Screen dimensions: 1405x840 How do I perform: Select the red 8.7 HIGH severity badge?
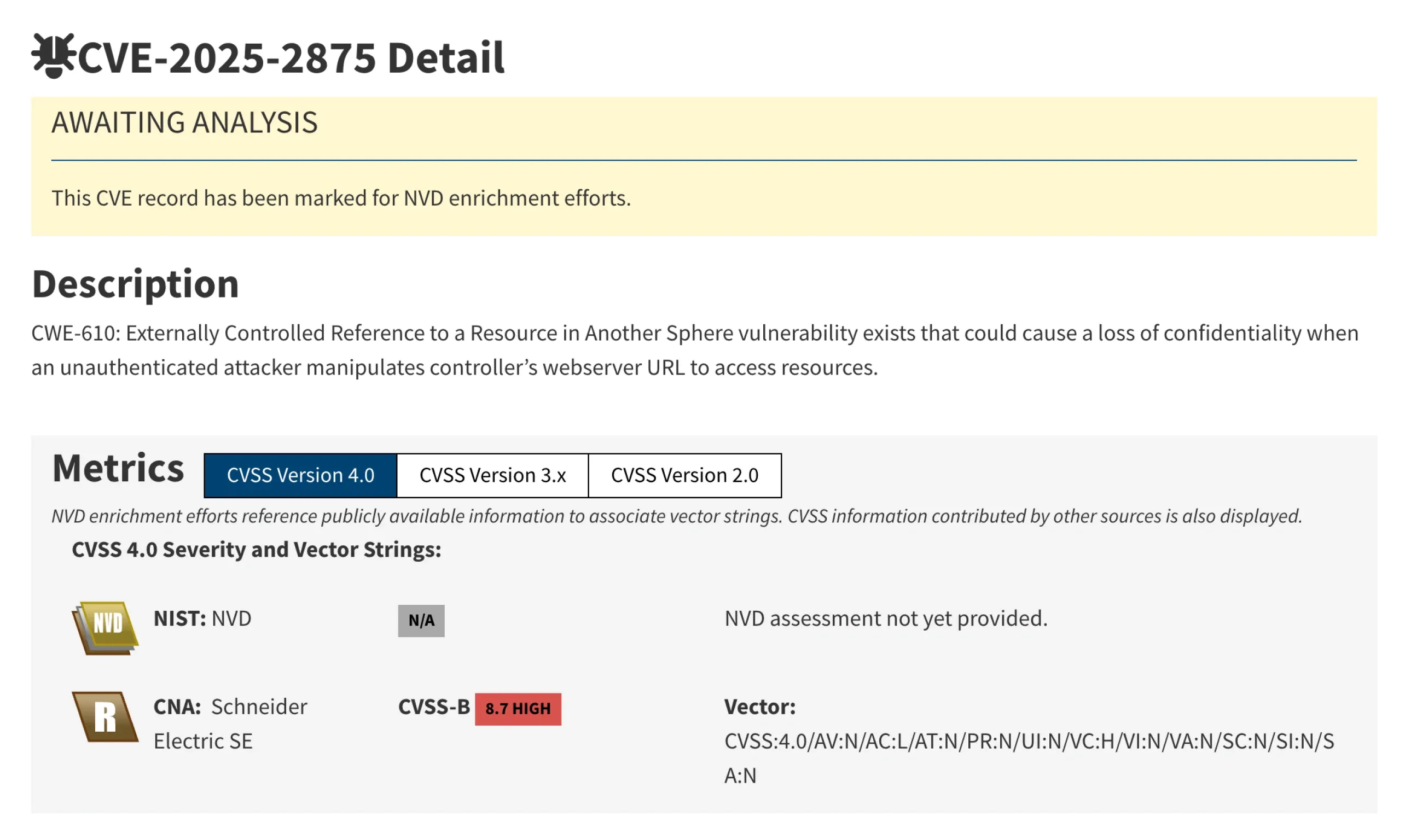tap(518, 708)
